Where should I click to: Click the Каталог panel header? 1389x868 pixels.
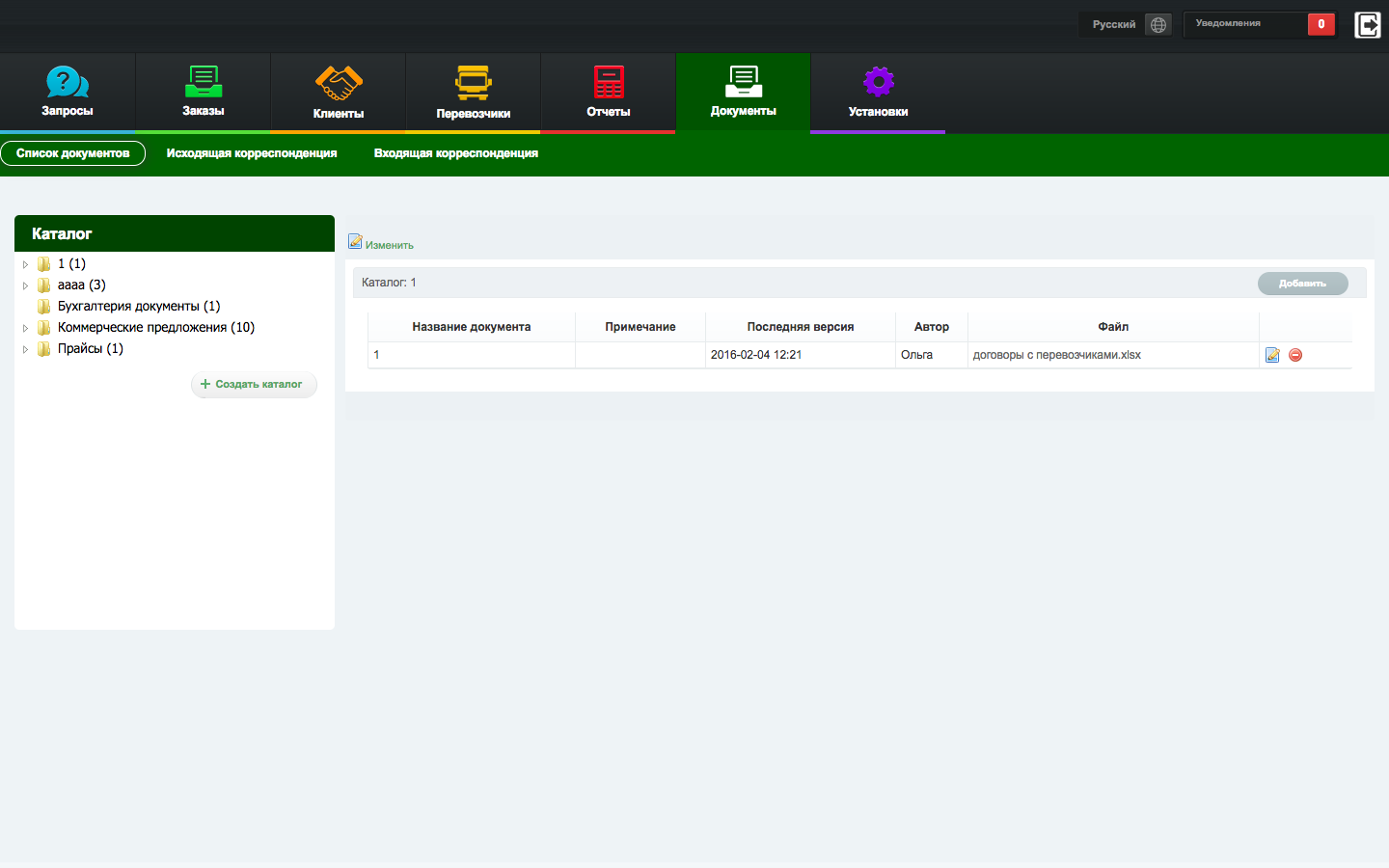175,233
